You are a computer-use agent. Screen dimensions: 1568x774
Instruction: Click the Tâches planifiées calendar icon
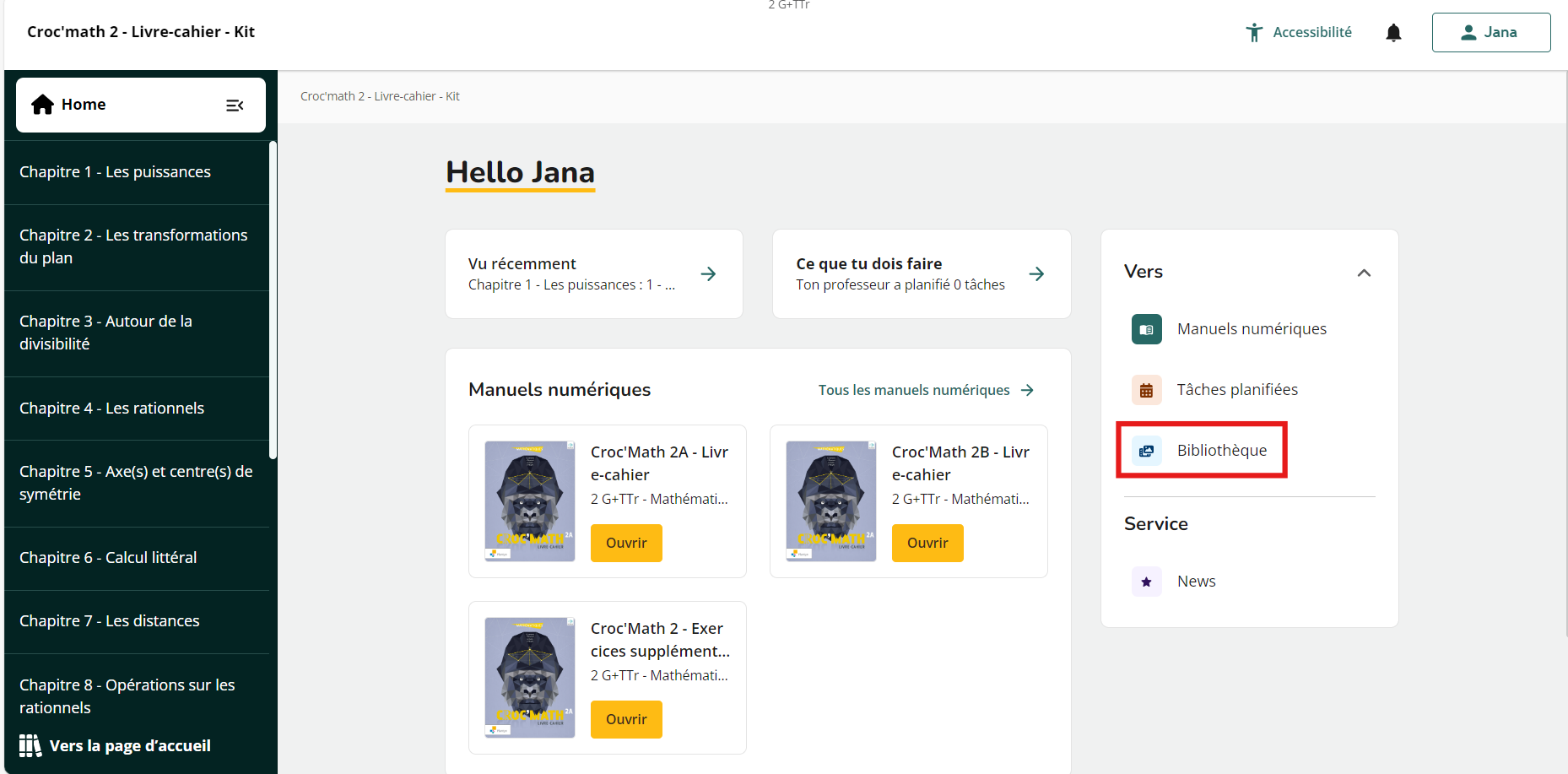(1146, 390)
